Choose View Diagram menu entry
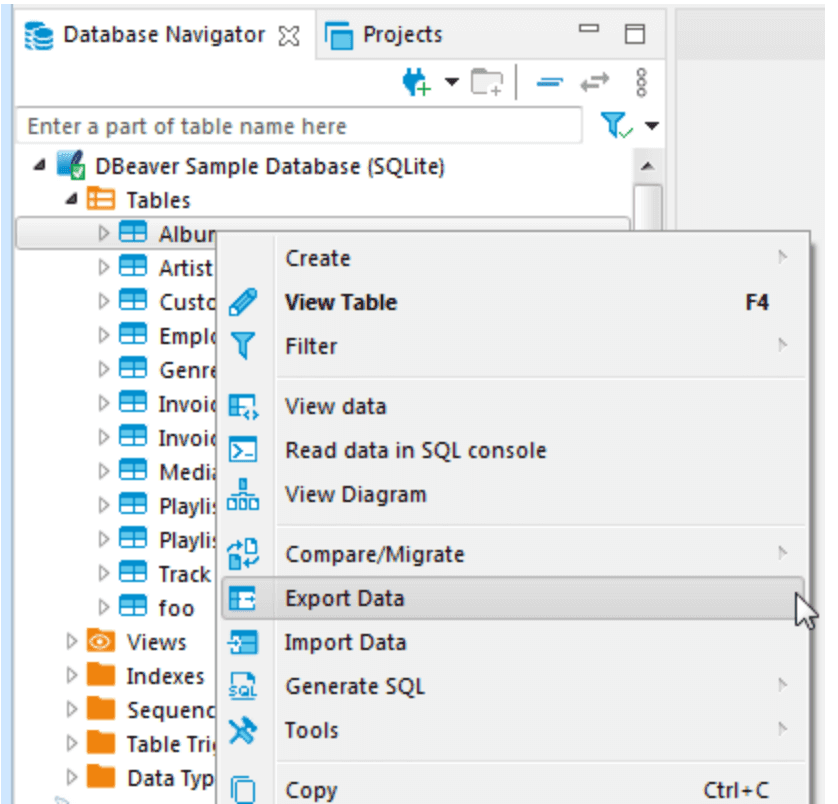This screenshot has height=804, width=838. point(513,494)
